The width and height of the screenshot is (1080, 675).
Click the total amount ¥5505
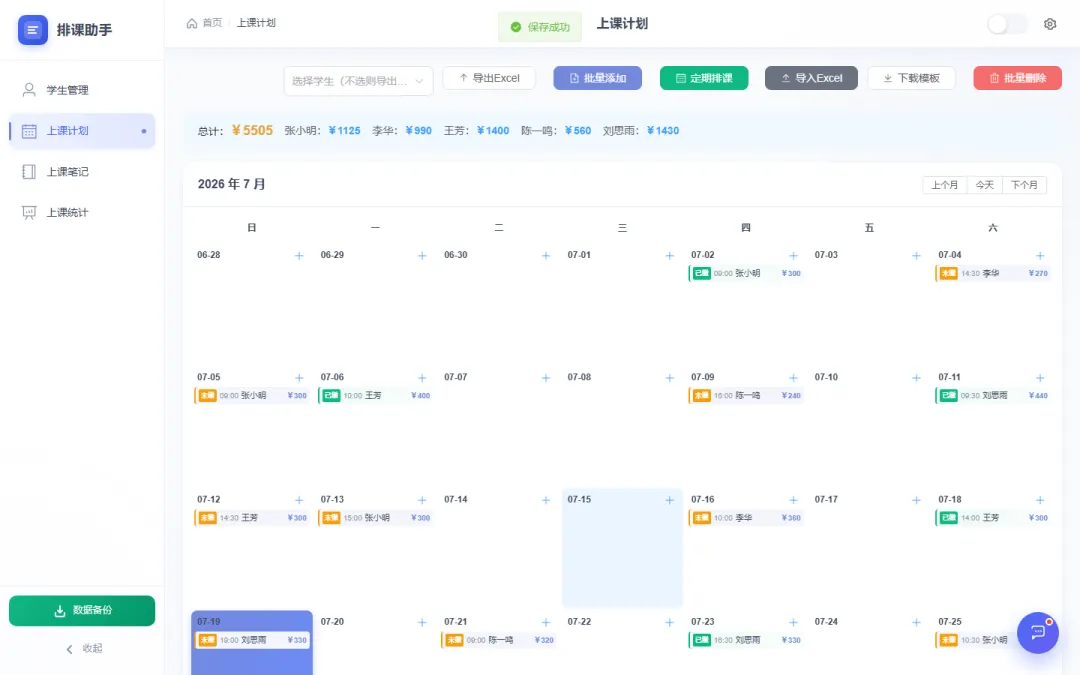(x=252, y=131)
